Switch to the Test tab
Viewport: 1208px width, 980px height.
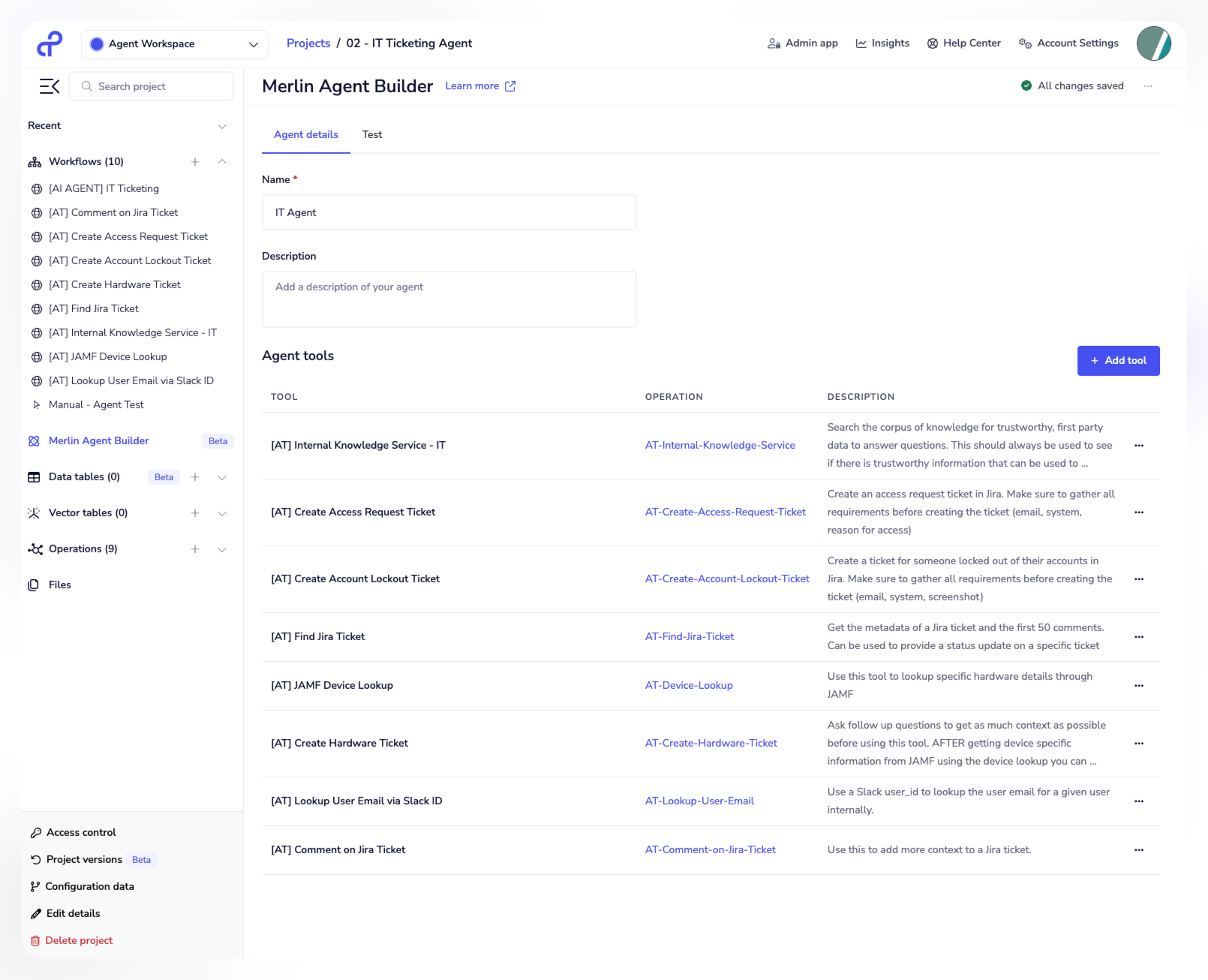[371, 134]
